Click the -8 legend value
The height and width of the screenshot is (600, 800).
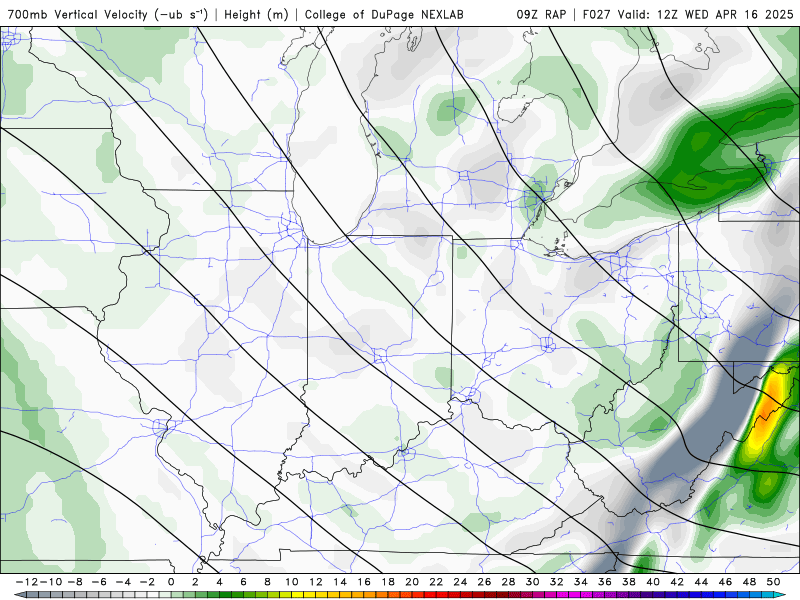tap(75, 582)
